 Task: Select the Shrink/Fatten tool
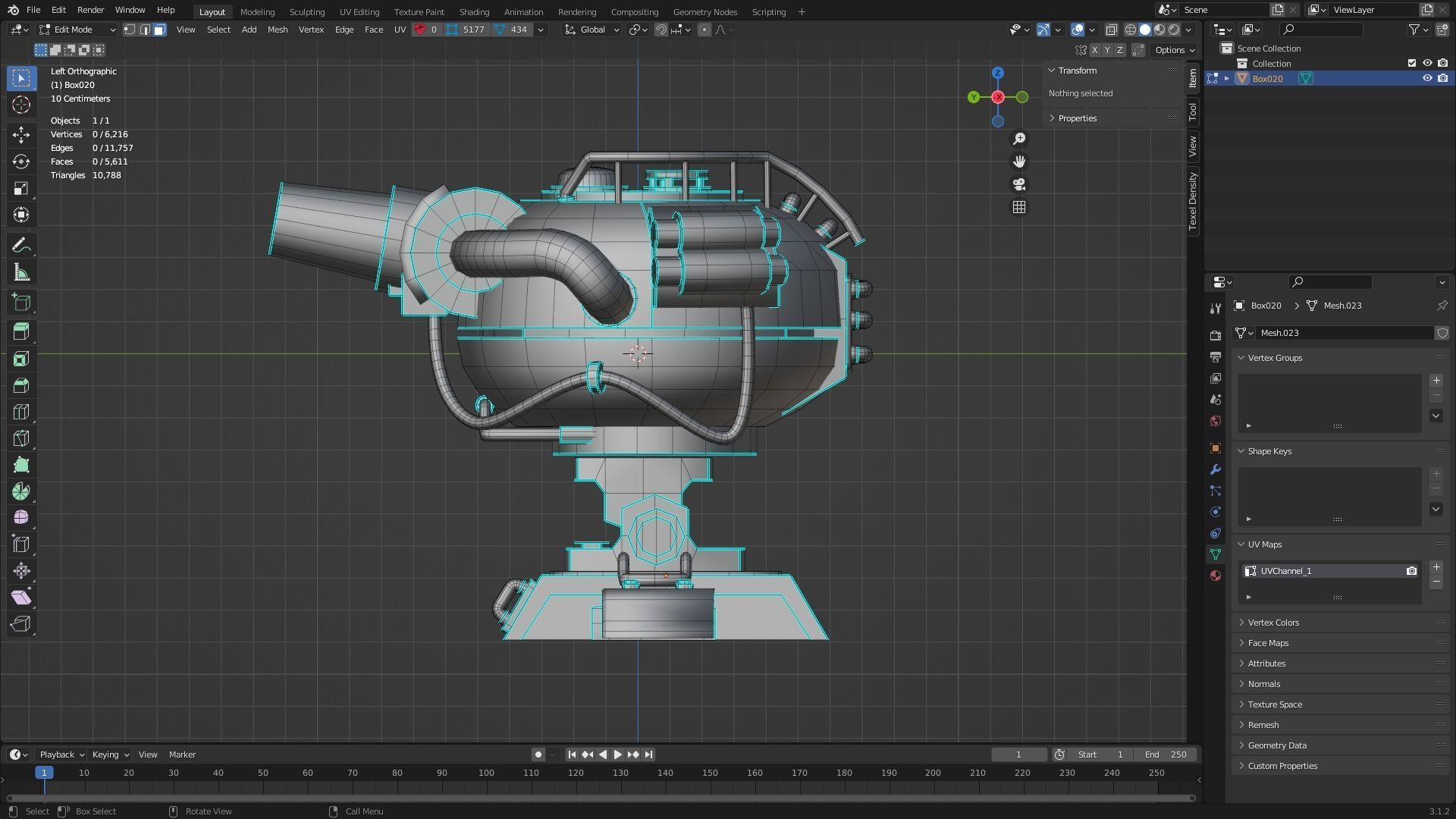21,571
